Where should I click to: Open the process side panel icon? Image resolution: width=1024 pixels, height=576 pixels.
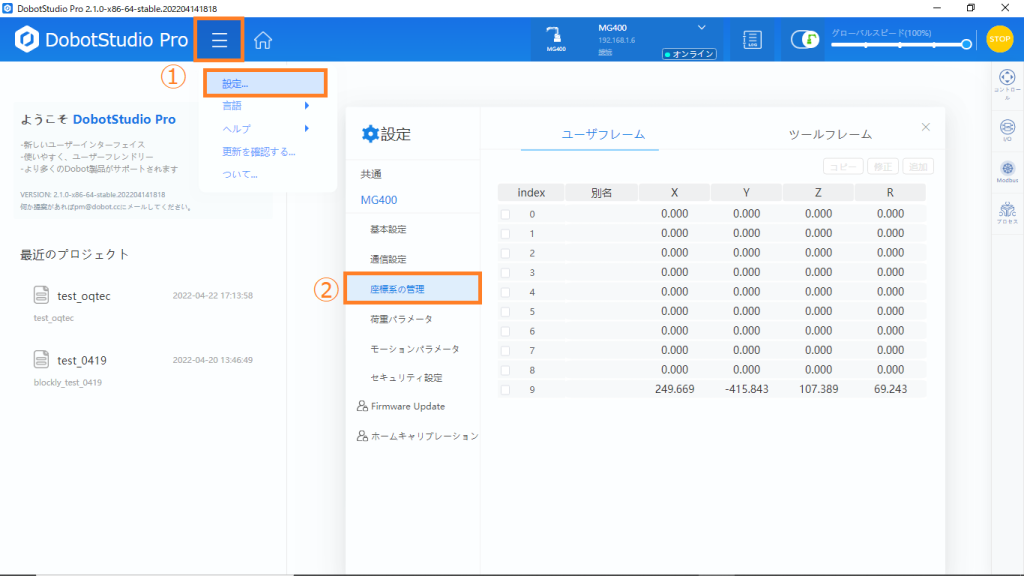(x=1007, y=214)
